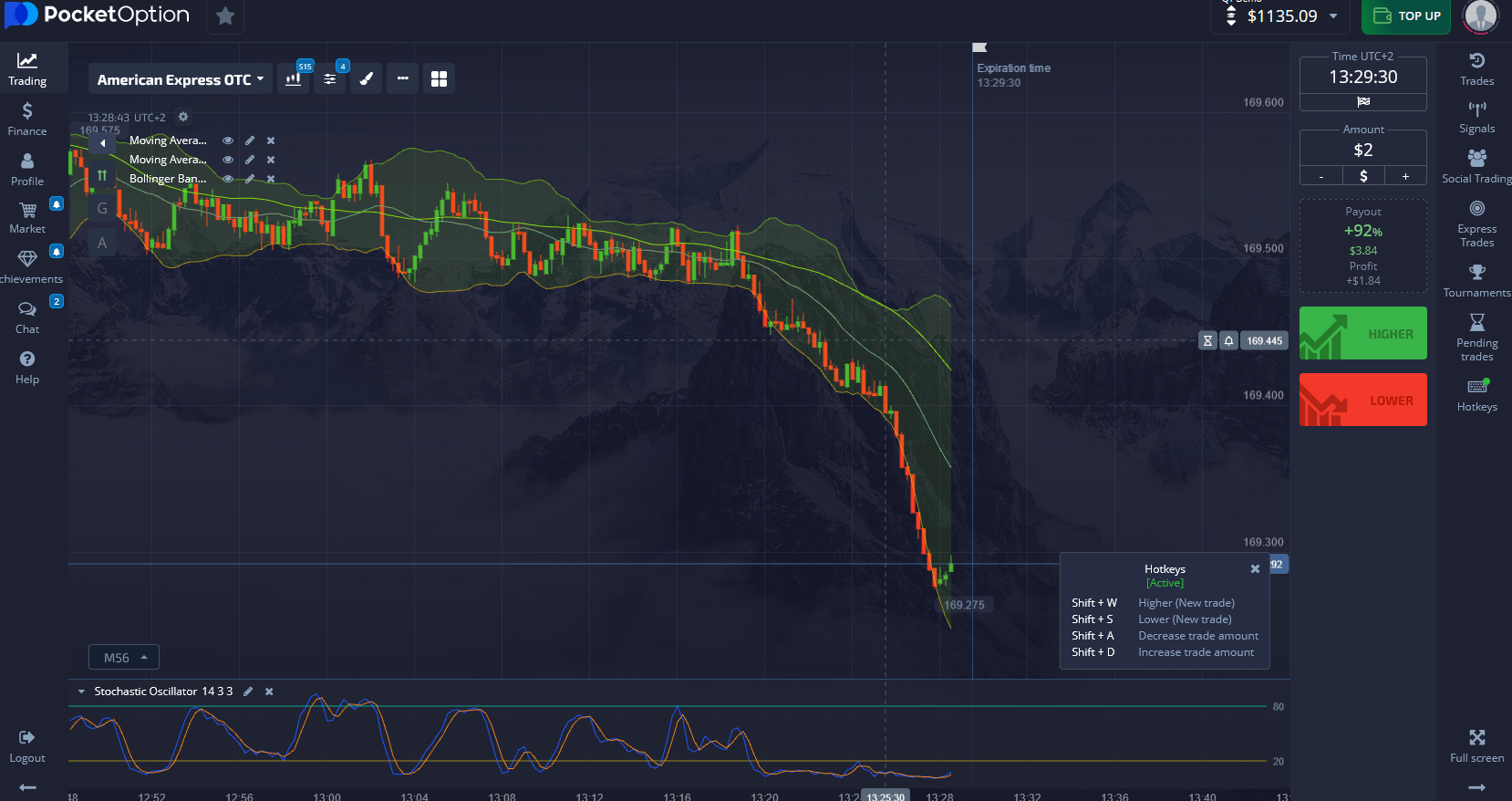Click the 169.445 price label
1512x801 pixels.
(1264, 340)
